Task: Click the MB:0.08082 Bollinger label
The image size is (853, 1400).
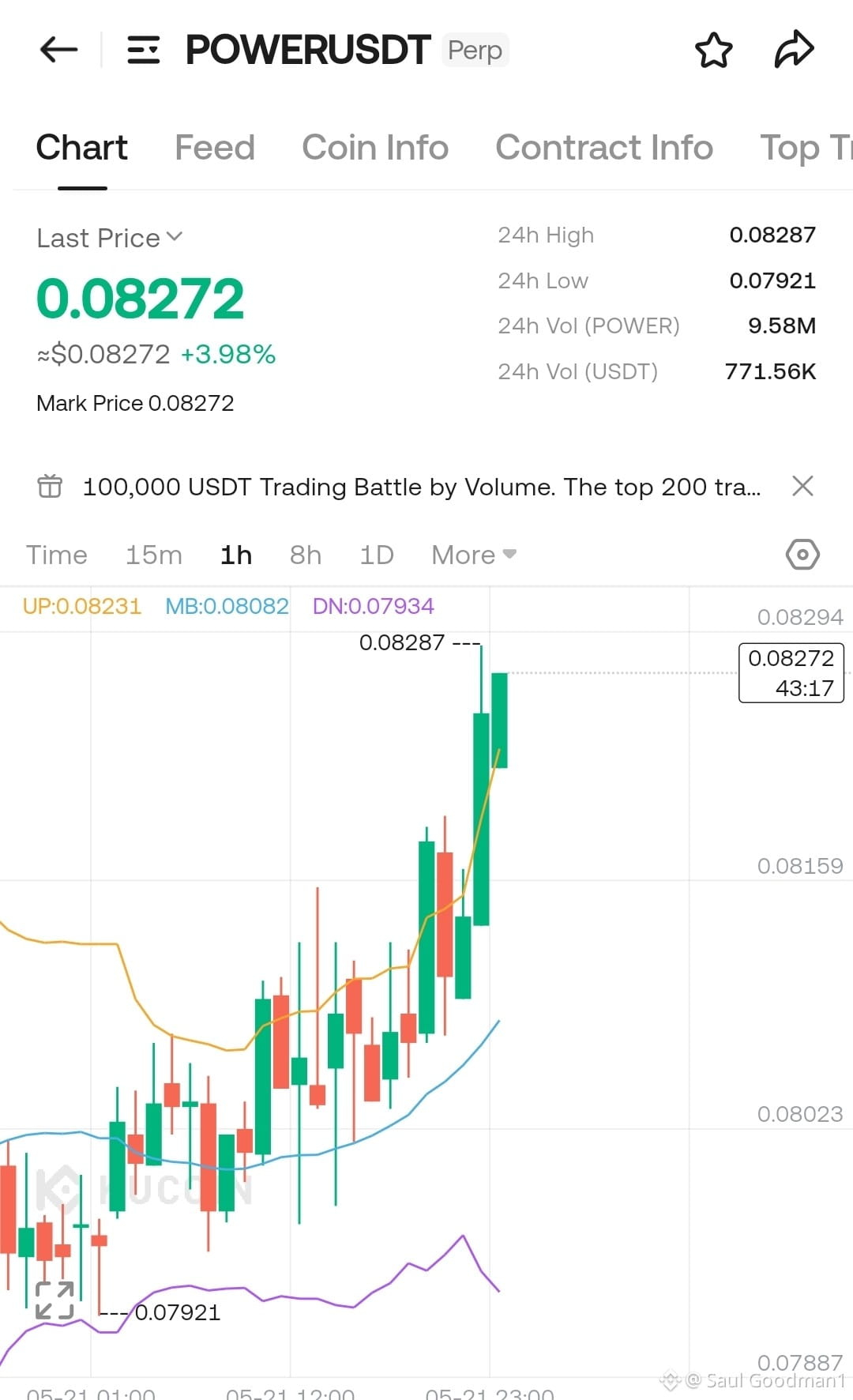Action: (x=227, y=606)
